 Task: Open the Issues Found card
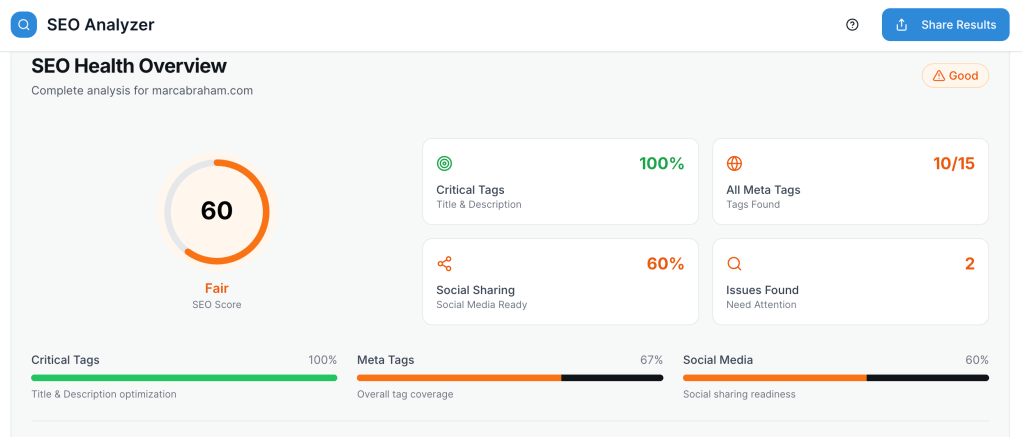[850, 281]
